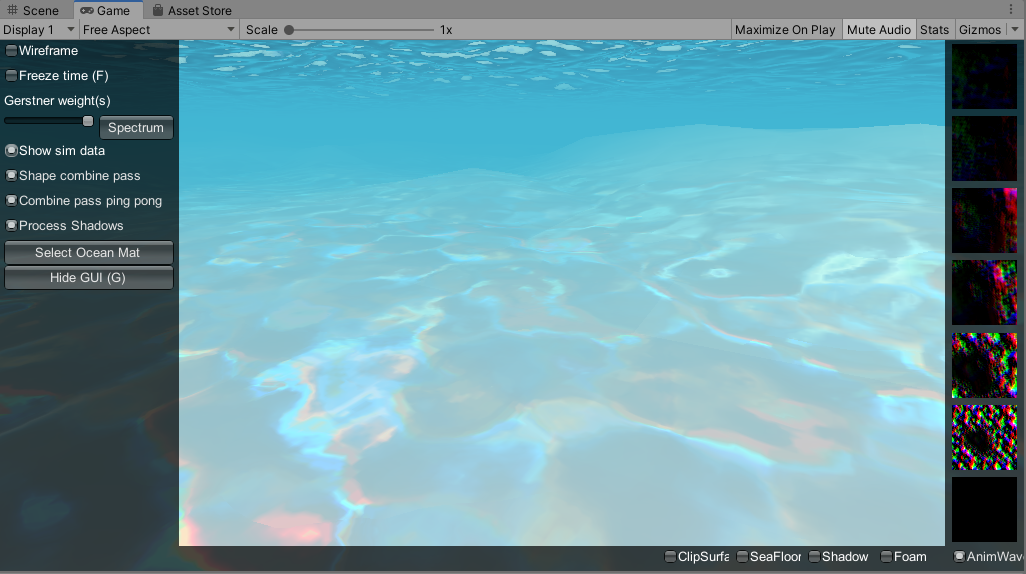
Task: Open the Display 1 dropdown
Action: click(39, 29)
